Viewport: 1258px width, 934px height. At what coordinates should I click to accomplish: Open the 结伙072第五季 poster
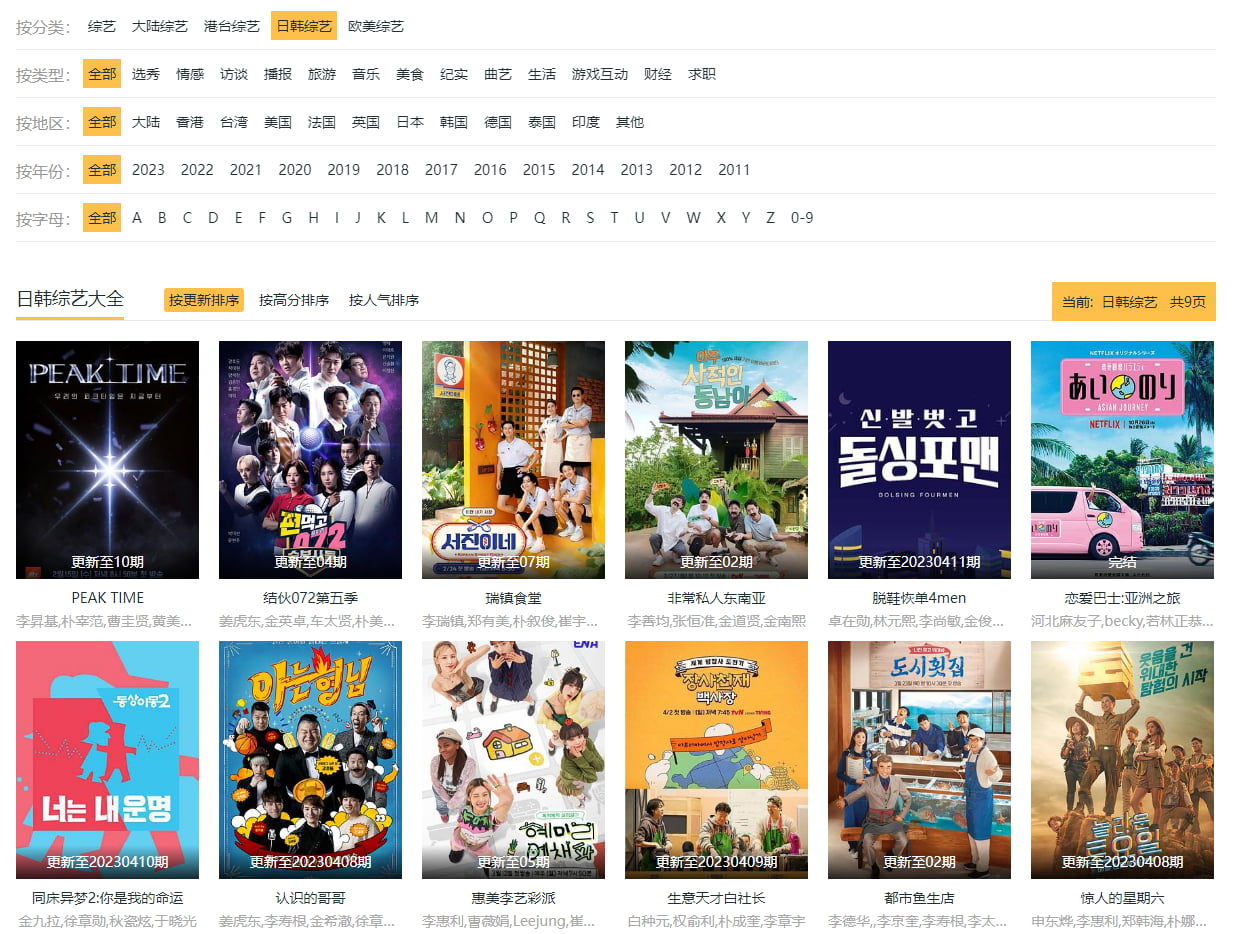click(310, 460)
